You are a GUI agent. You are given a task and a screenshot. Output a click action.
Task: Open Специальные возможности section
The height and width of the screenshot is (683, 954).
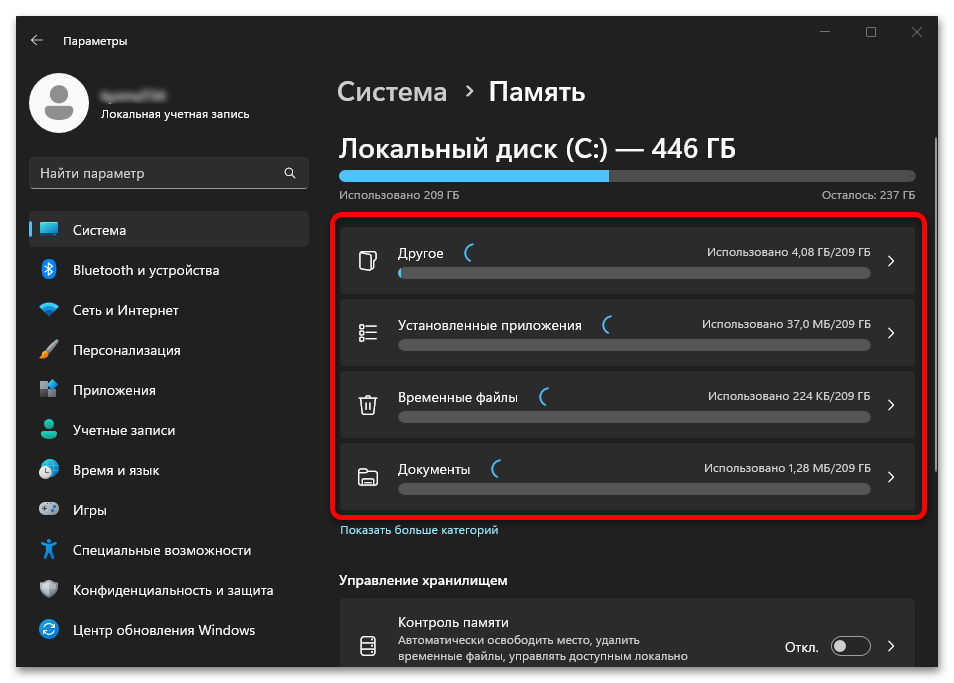pyautogui.click(x=169, y=549)
